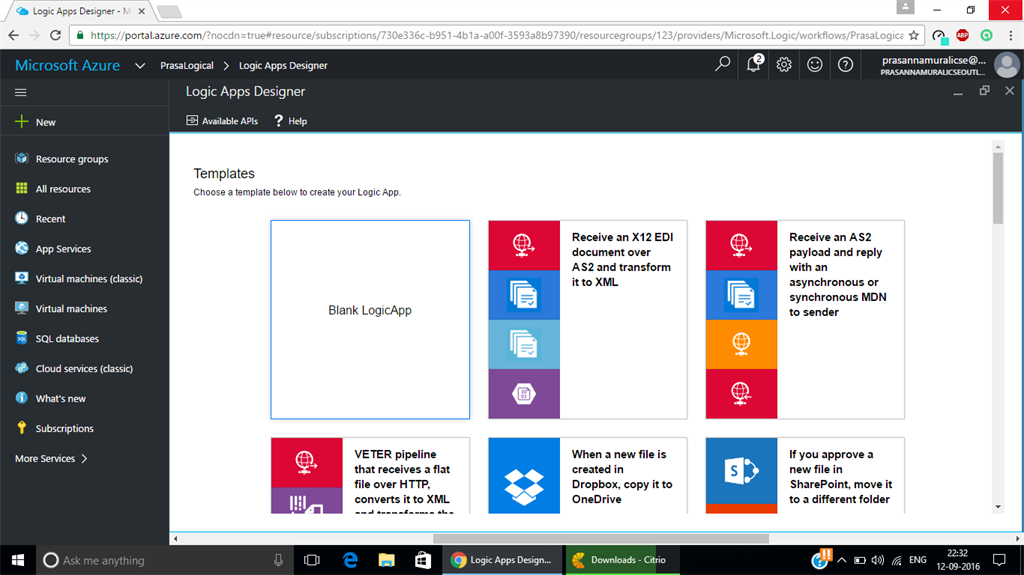Click the Cortana Ask me anything box
This screenshot has width=1024, height=575.
tap(163, 560)
